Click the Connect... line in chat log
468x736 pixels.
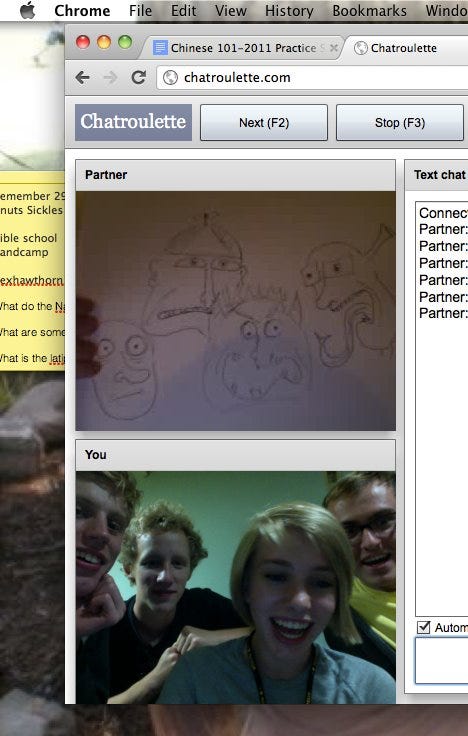(443, 213)
